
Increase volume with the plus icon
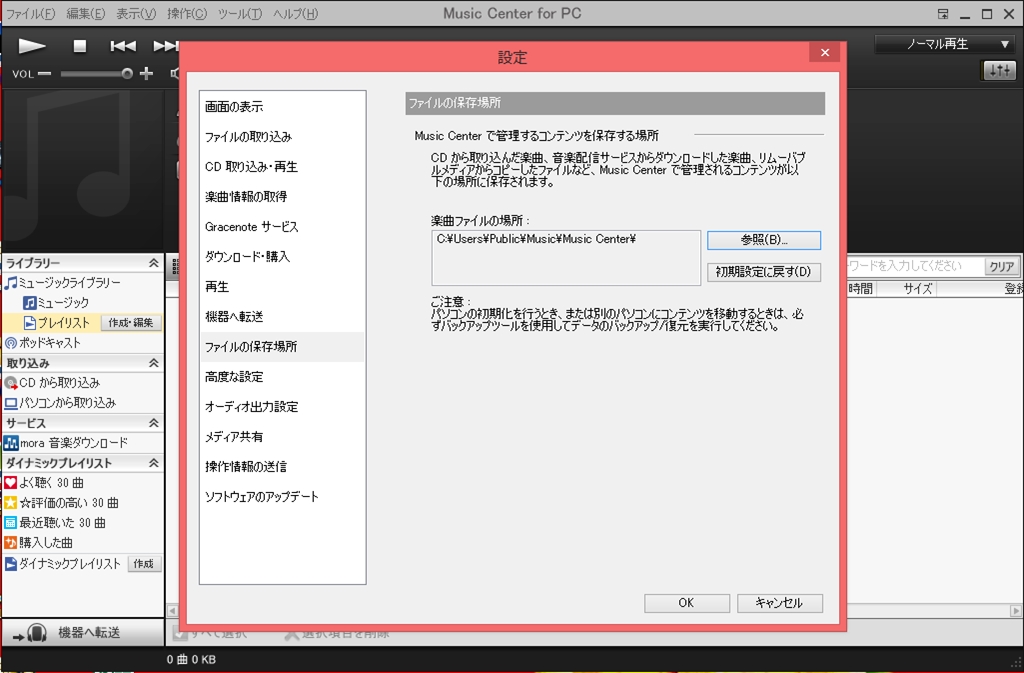pos(147,74)
